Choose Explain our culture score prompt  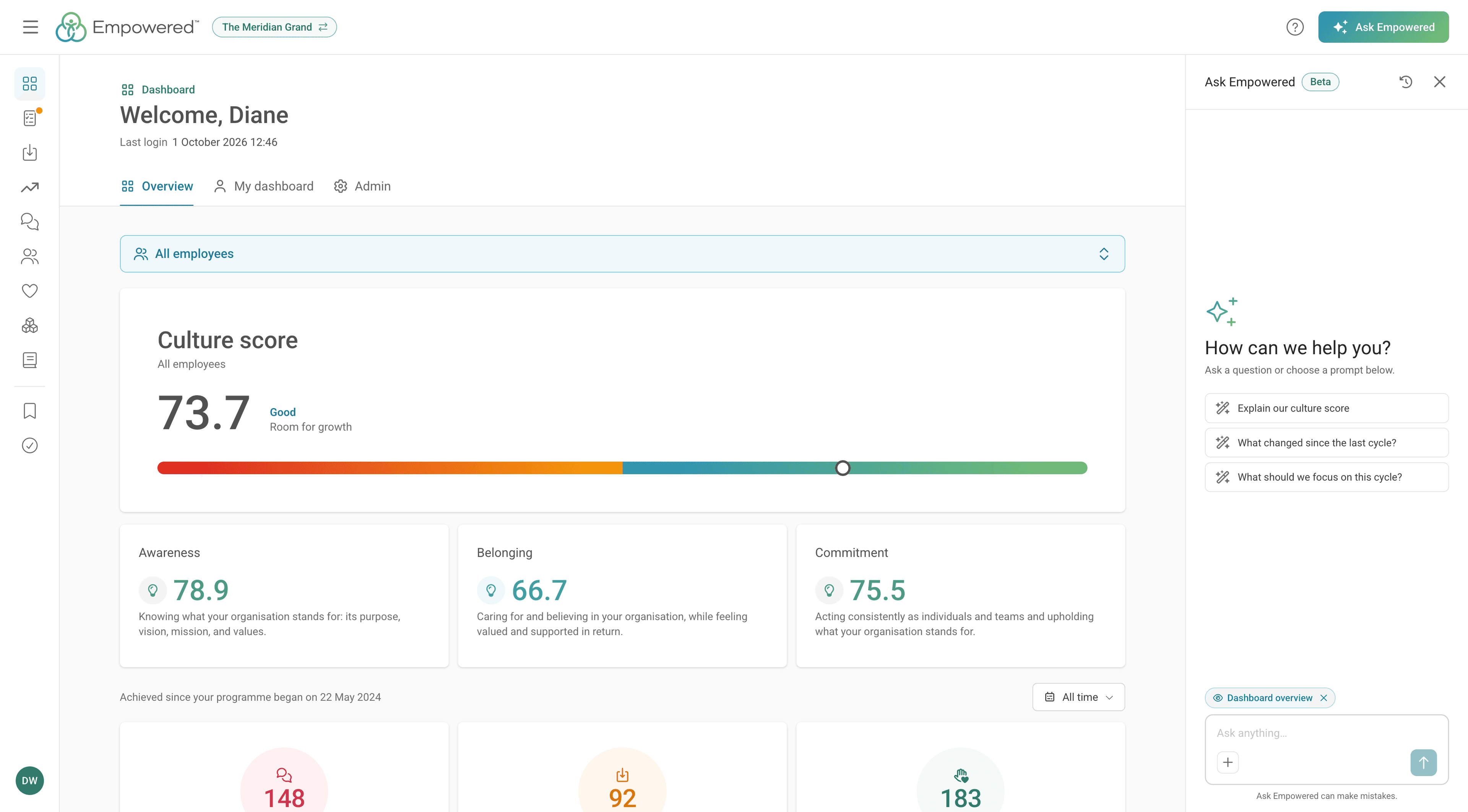pyautogui.click(x=1327, y=408)
